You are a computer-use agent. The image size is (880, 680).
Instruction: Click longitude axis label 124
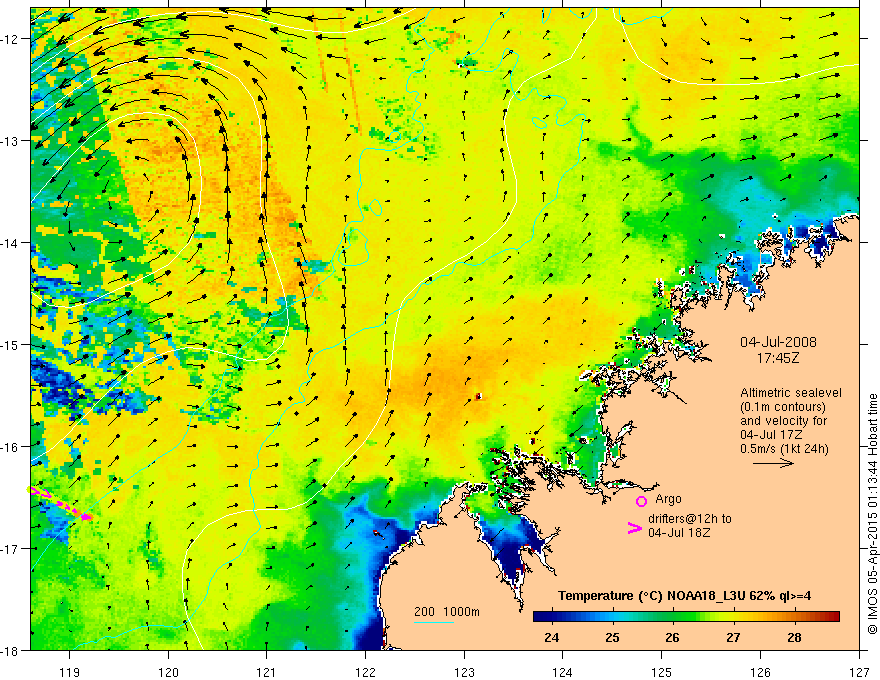point(563,672)
